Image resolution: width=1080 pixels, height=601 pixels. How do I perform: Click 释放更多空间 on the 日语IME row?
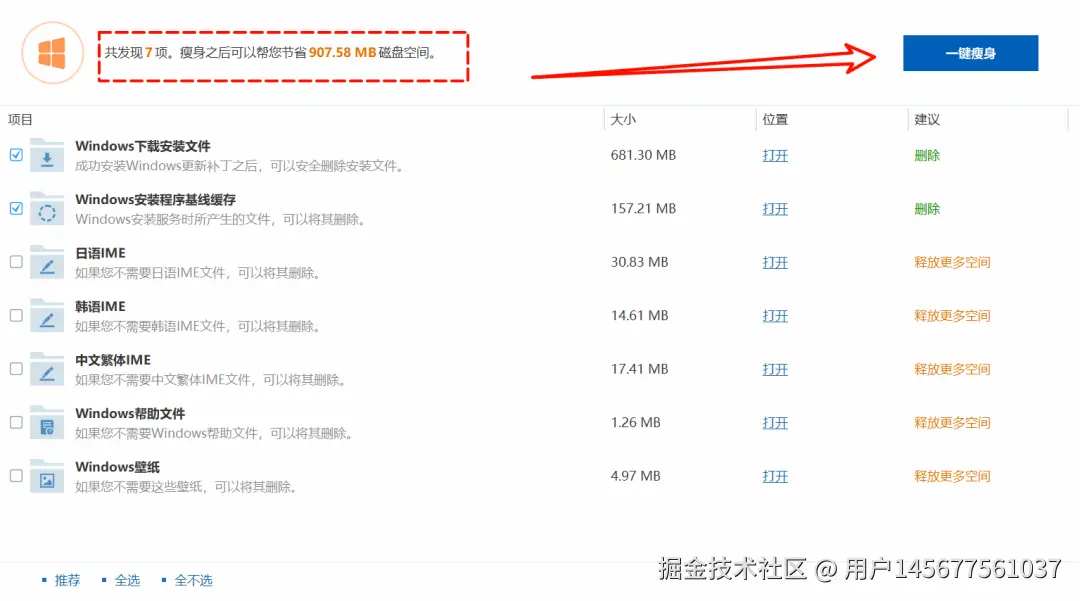951,262
